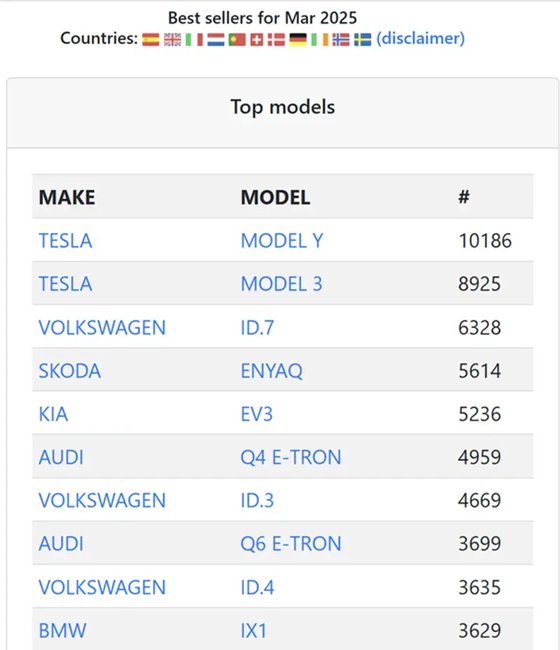Open the MODEL Y link
The height and width of the screenshot is (650, 560).
[x=282, y=241]
